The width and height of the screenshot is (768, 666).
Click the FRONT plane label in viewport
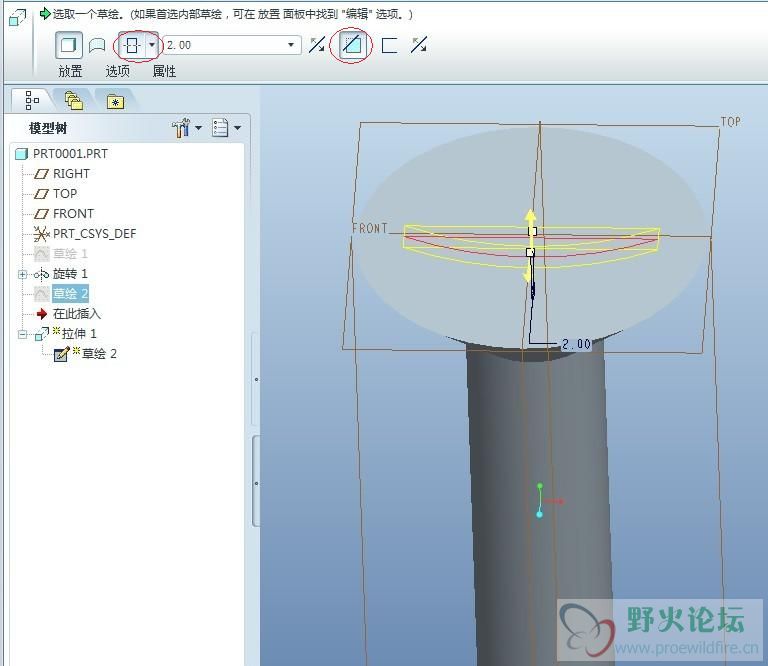[x=370, y=228]
